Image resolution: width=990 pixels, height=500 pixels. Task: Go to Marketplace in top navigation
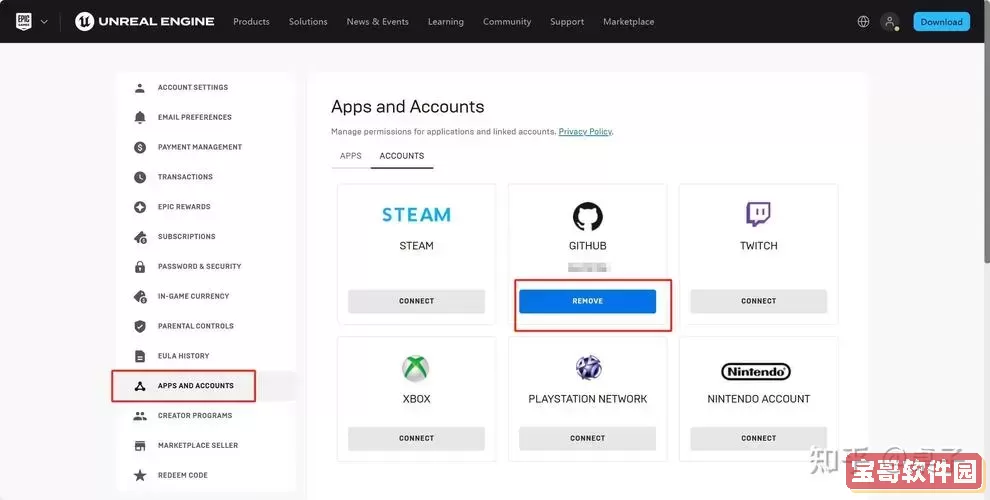click(628, 21)
